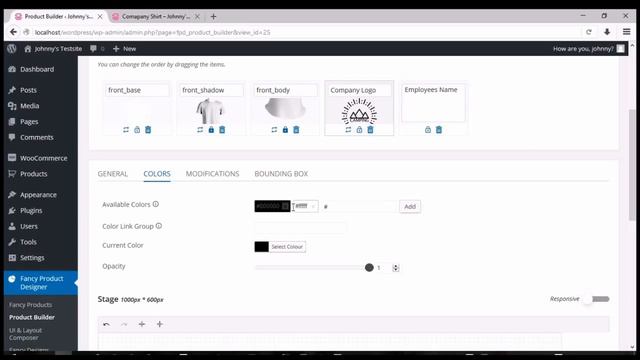The height and width of the screenshot is (360, 640).
Task: Open Settings in the admin sidebar
Action: 32,258
